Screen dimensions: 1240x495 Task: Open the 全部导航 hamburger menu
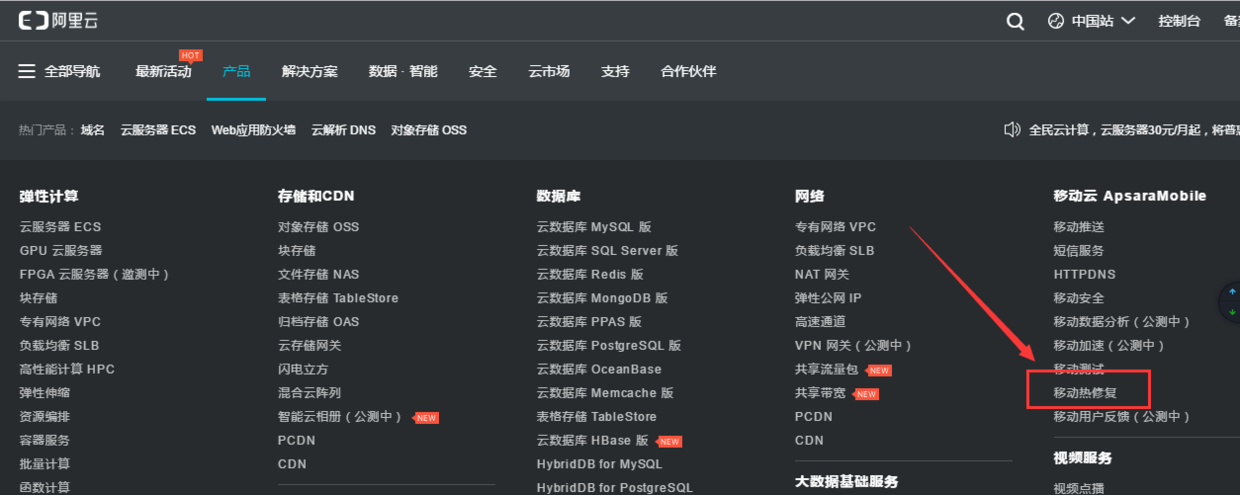click(59, 71)
